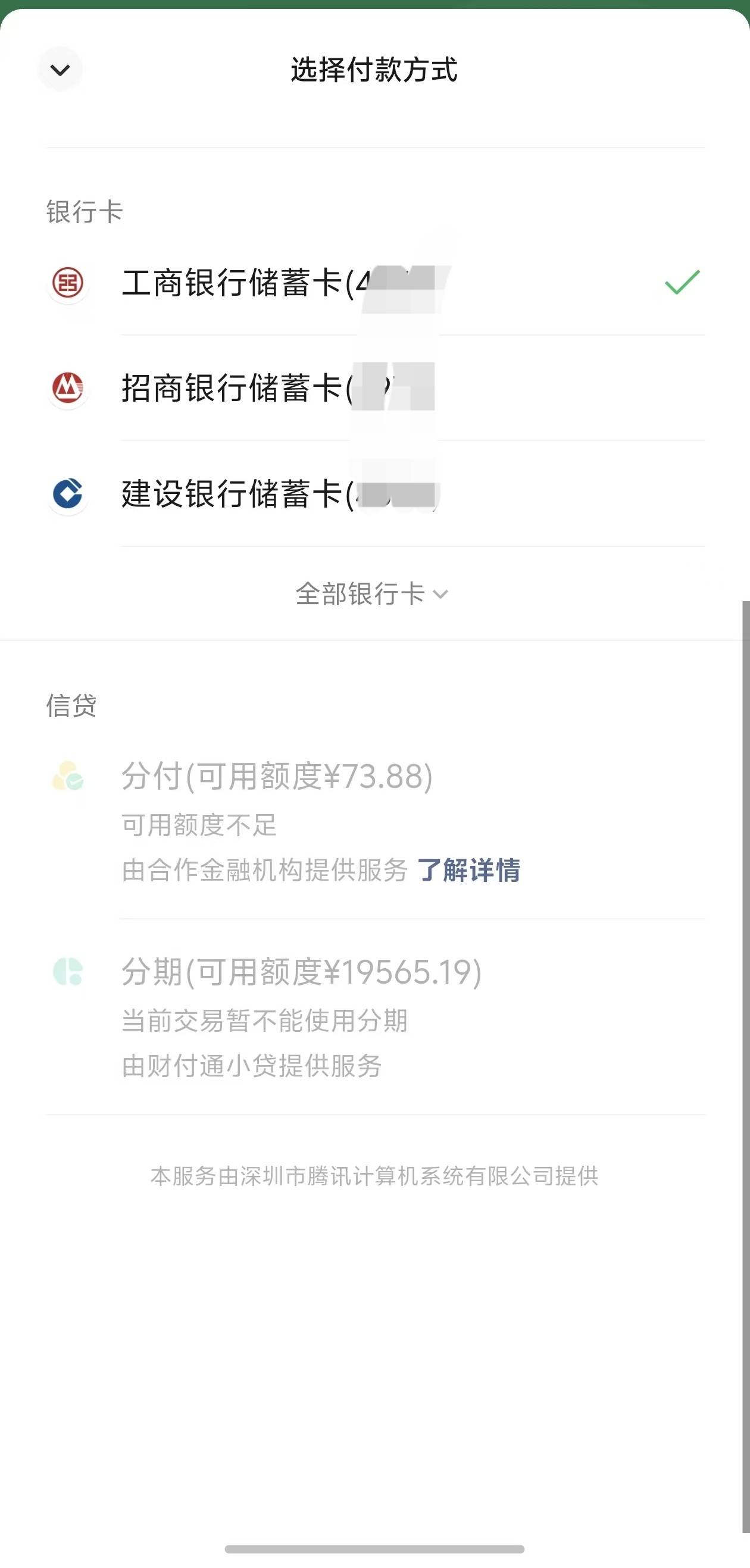750x1568 pixels.
Task: Tap the 信贷 section header
Action: click(x=71, y=706)
